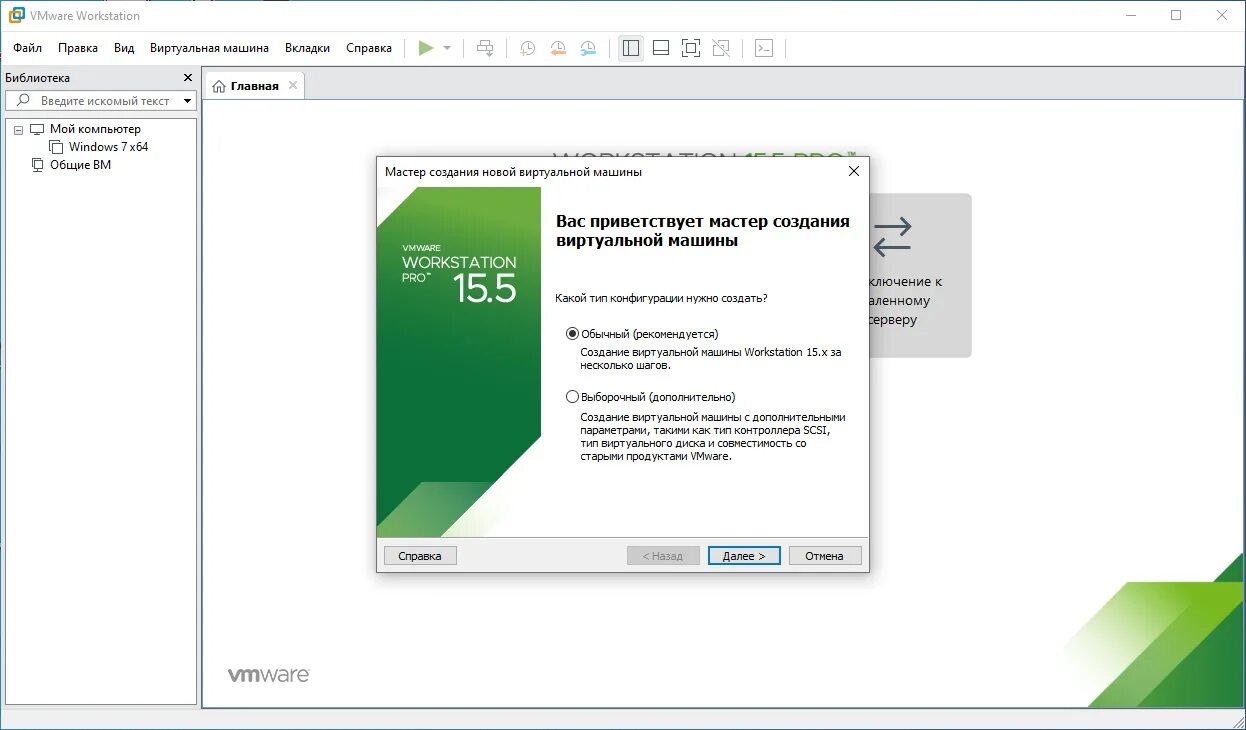Open the Вид menu
Viewport: 1246px width, 730px height.
(x=124, y=48)
